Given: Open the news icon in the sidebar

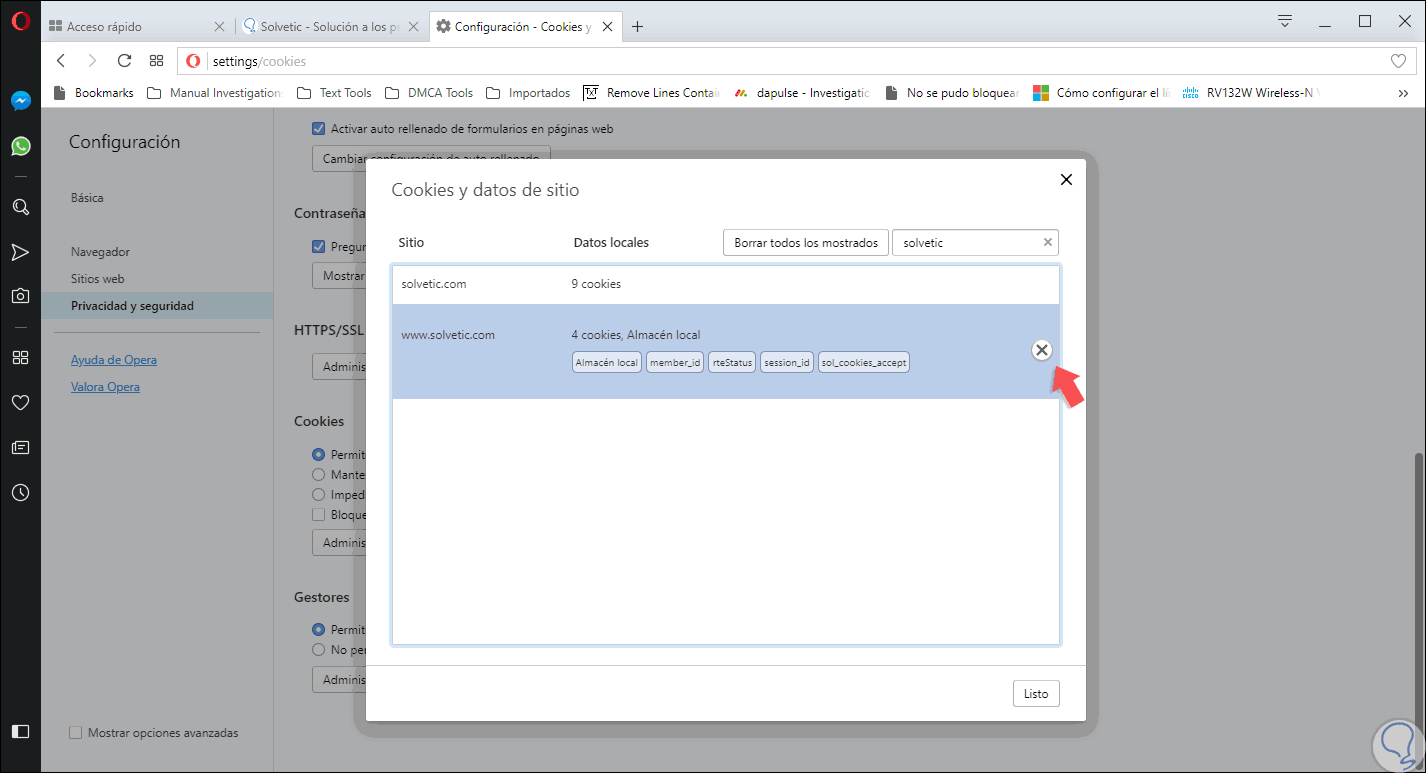Looking at the screenshot, I should coord(21,448).
